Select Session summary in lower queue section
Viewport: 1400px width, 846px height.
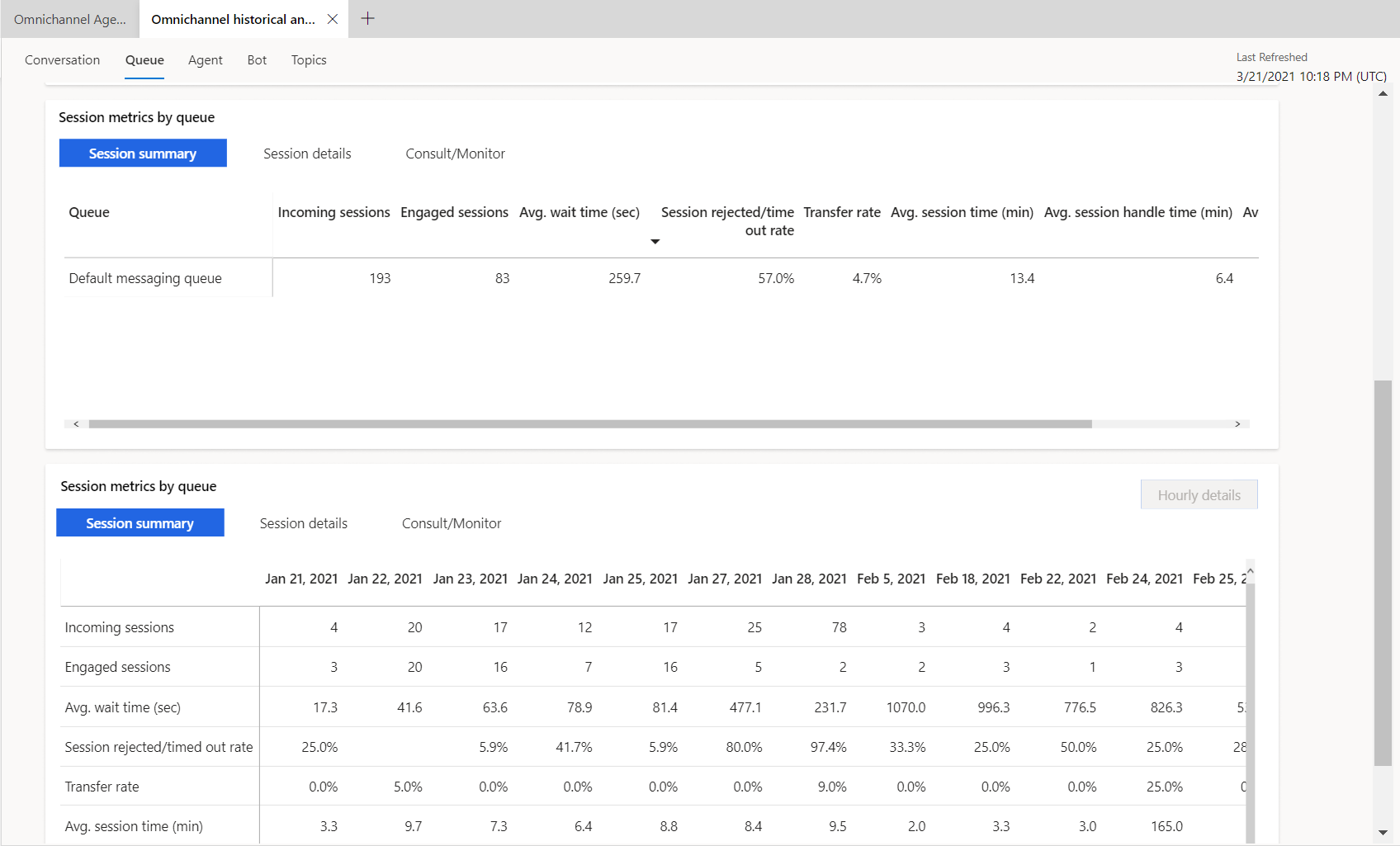coord(140,522)
